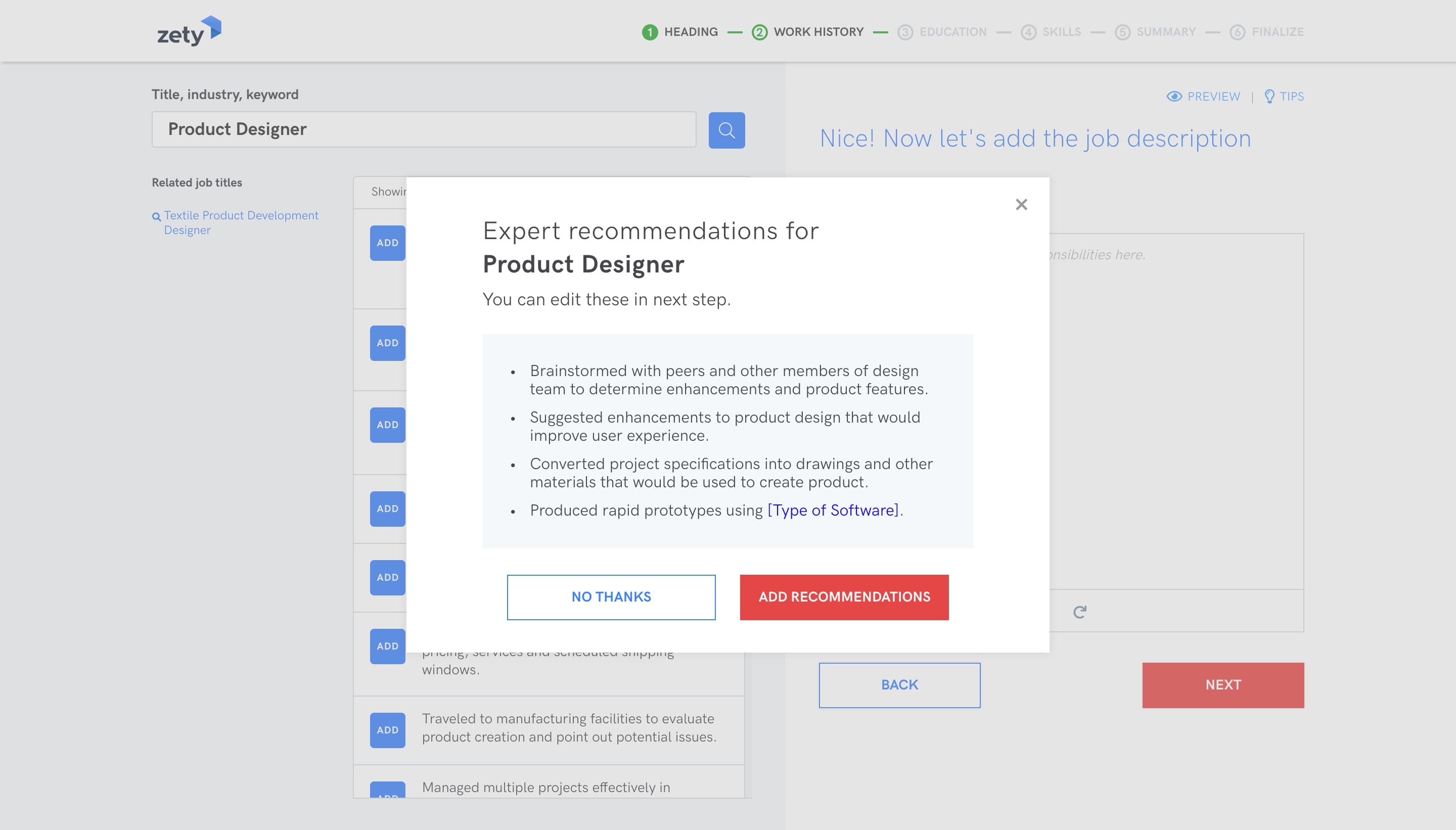Click the Zety logo
The width and height of the screenshot is (1456, 830).
click(189, 31)
